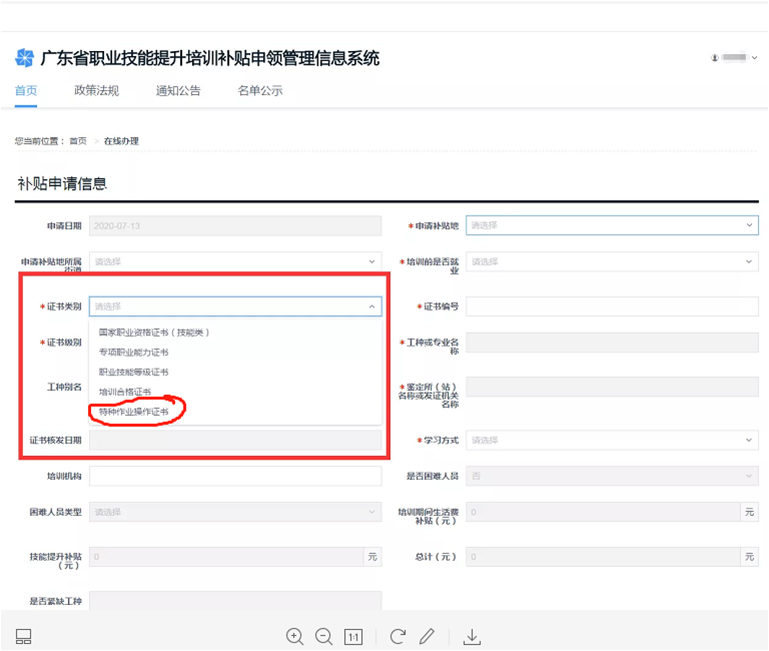Open the pencil edit tool
The width and height of the screenshot is (769, 651).
(427, 636)
